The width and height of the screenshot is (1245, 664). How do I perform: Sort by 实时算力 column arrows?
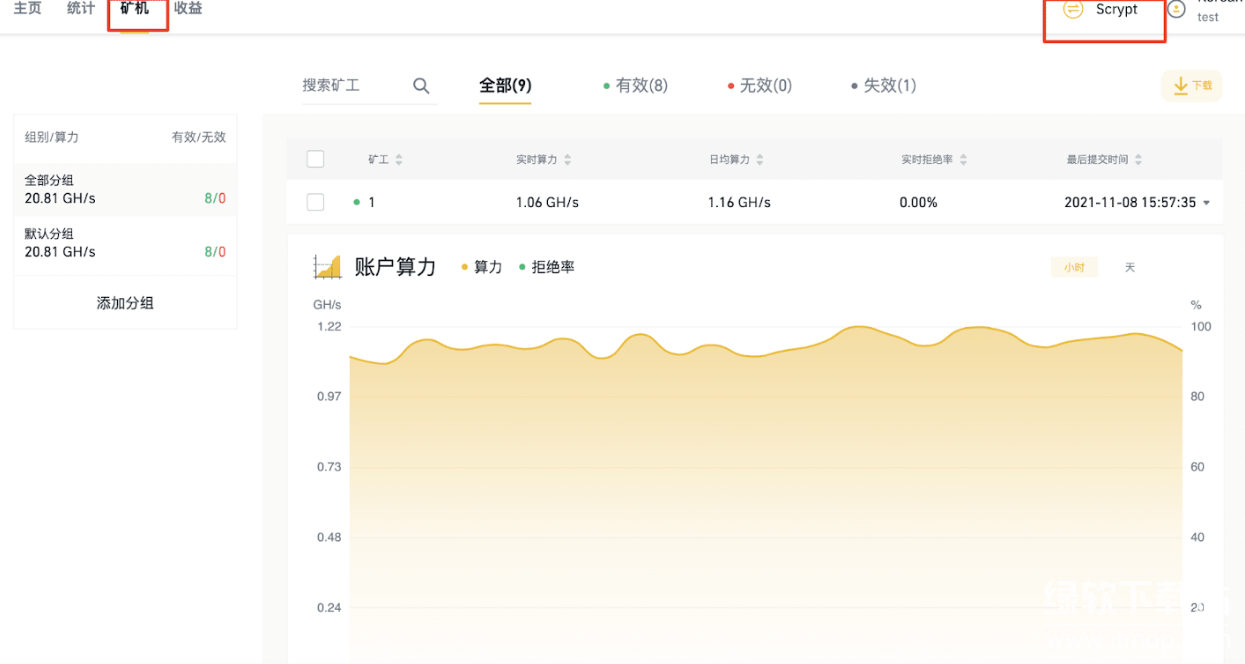click(x=568, y=160)
